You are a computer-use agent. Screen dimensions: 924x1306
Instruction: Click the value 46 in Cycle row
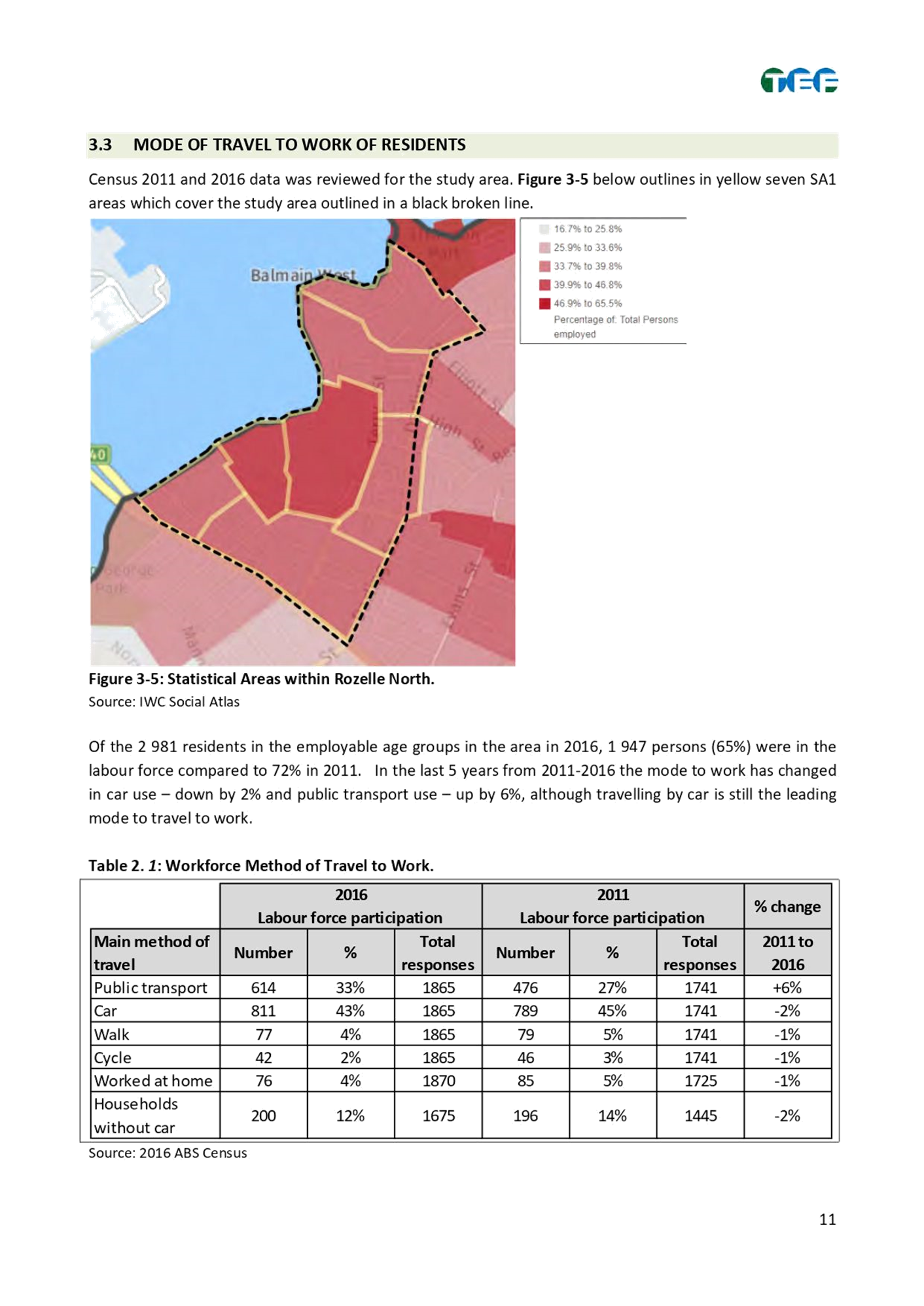pos(525,1057)
